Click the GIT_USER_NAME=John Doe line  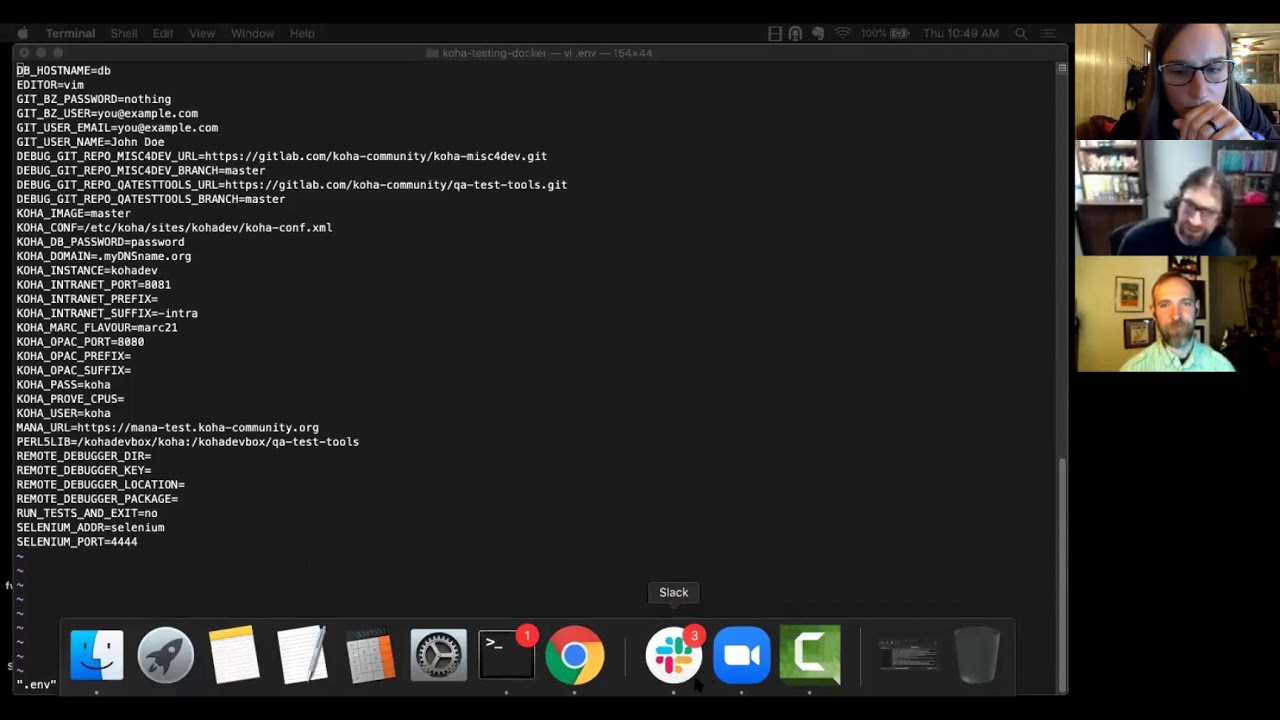[x=90, y=142]
